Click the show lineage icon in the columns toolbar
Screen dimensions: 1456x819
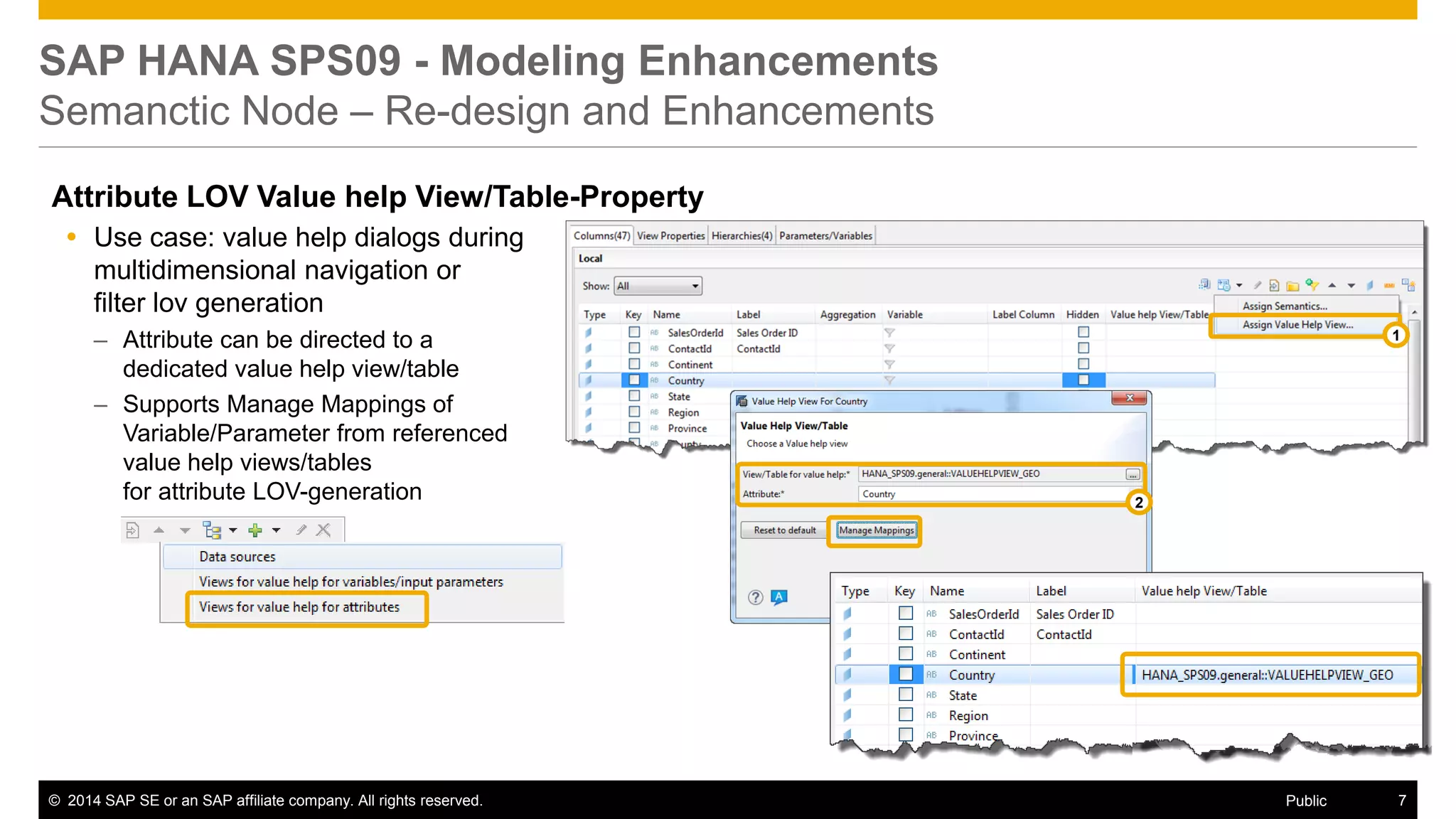[1204, 284]
